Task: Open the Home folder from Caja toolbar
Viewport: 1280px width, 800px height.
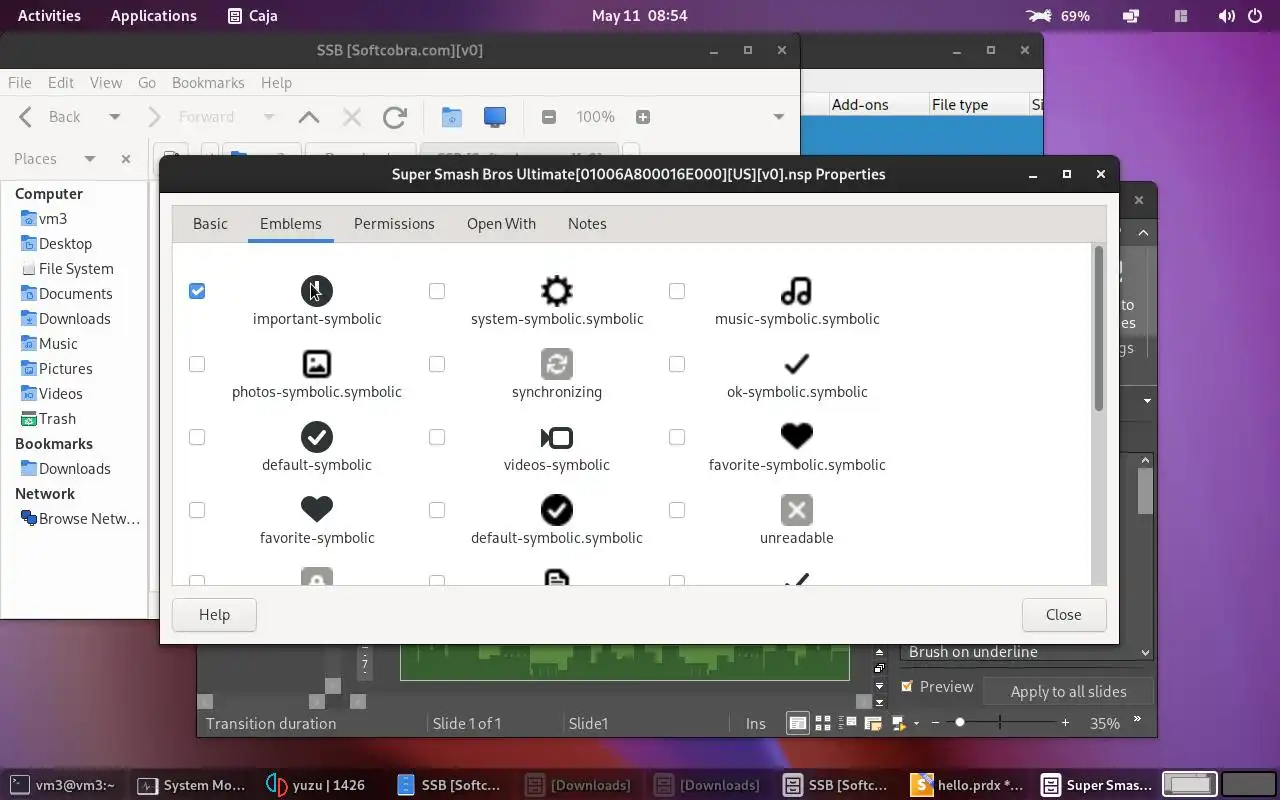Action: pos(452,117)
